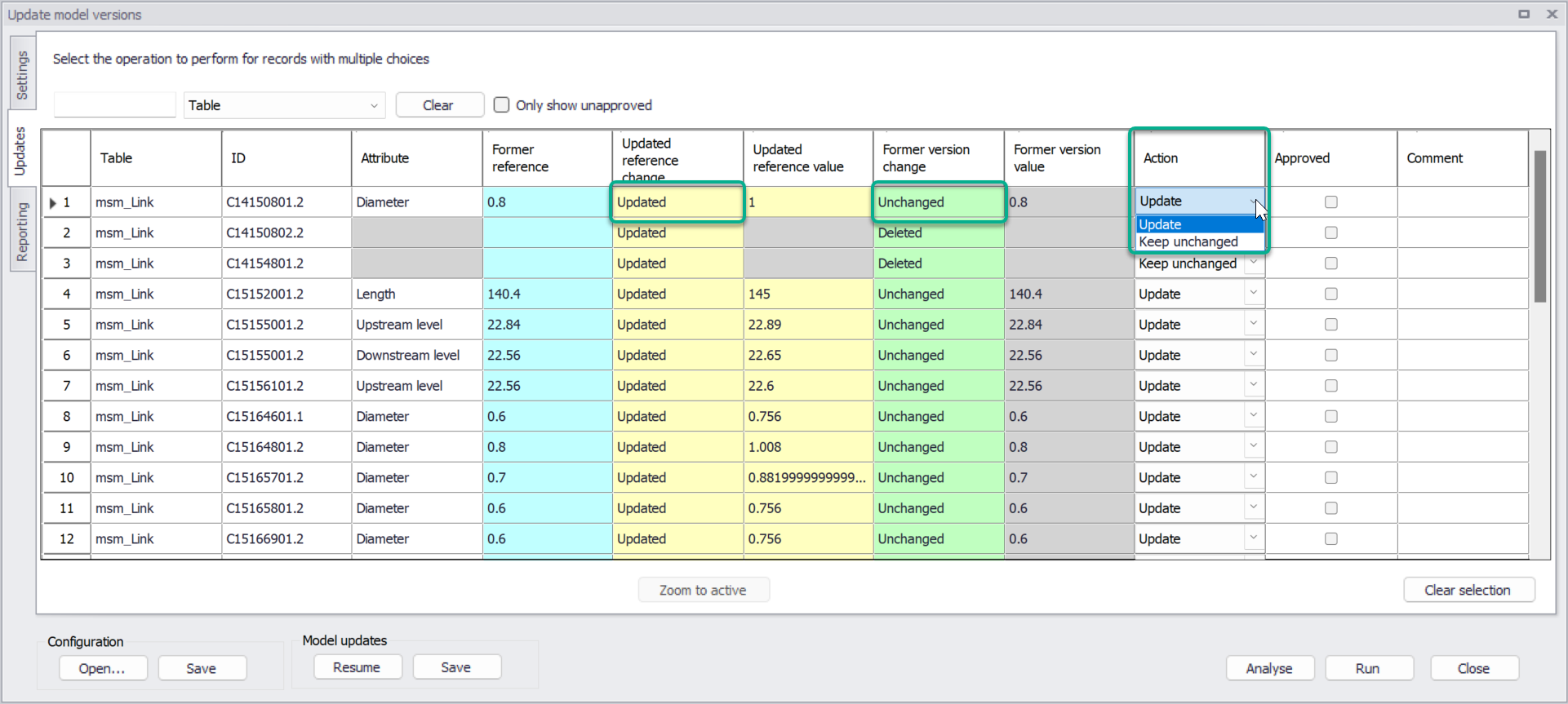
Task: Open a configuration with Open... button
Action: tap(103, 668)
